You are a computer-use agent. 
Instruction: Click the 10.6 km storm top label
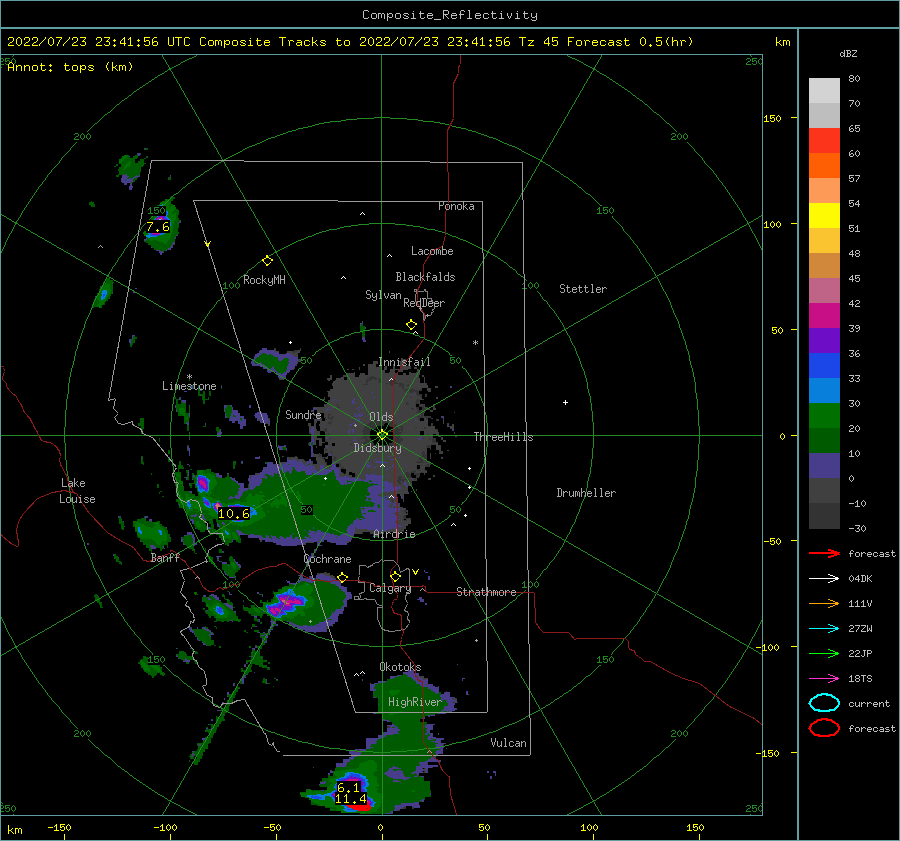point(234,513)
